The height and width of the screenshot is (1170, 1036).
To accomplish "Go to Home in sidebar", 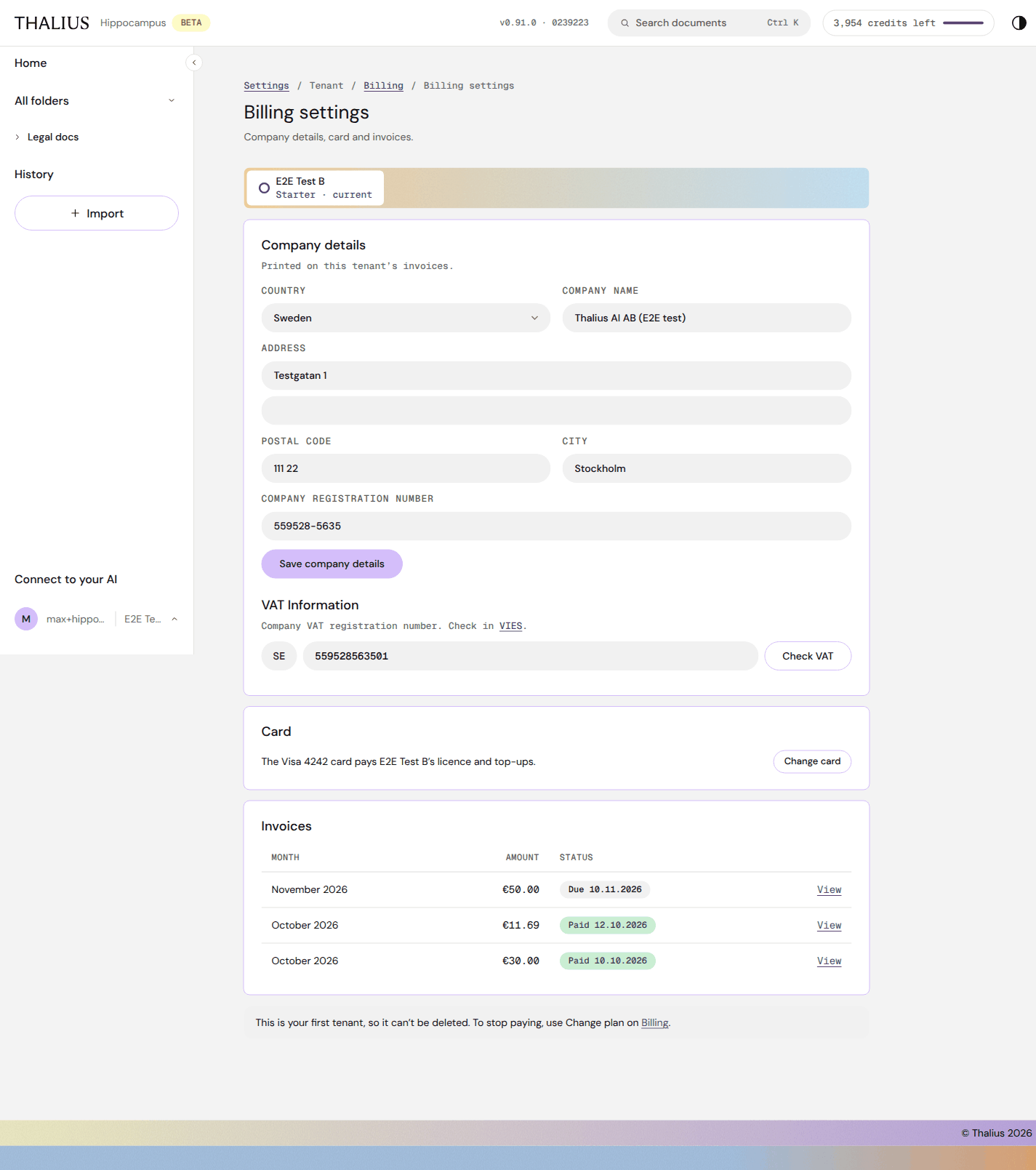I will 31,63.
